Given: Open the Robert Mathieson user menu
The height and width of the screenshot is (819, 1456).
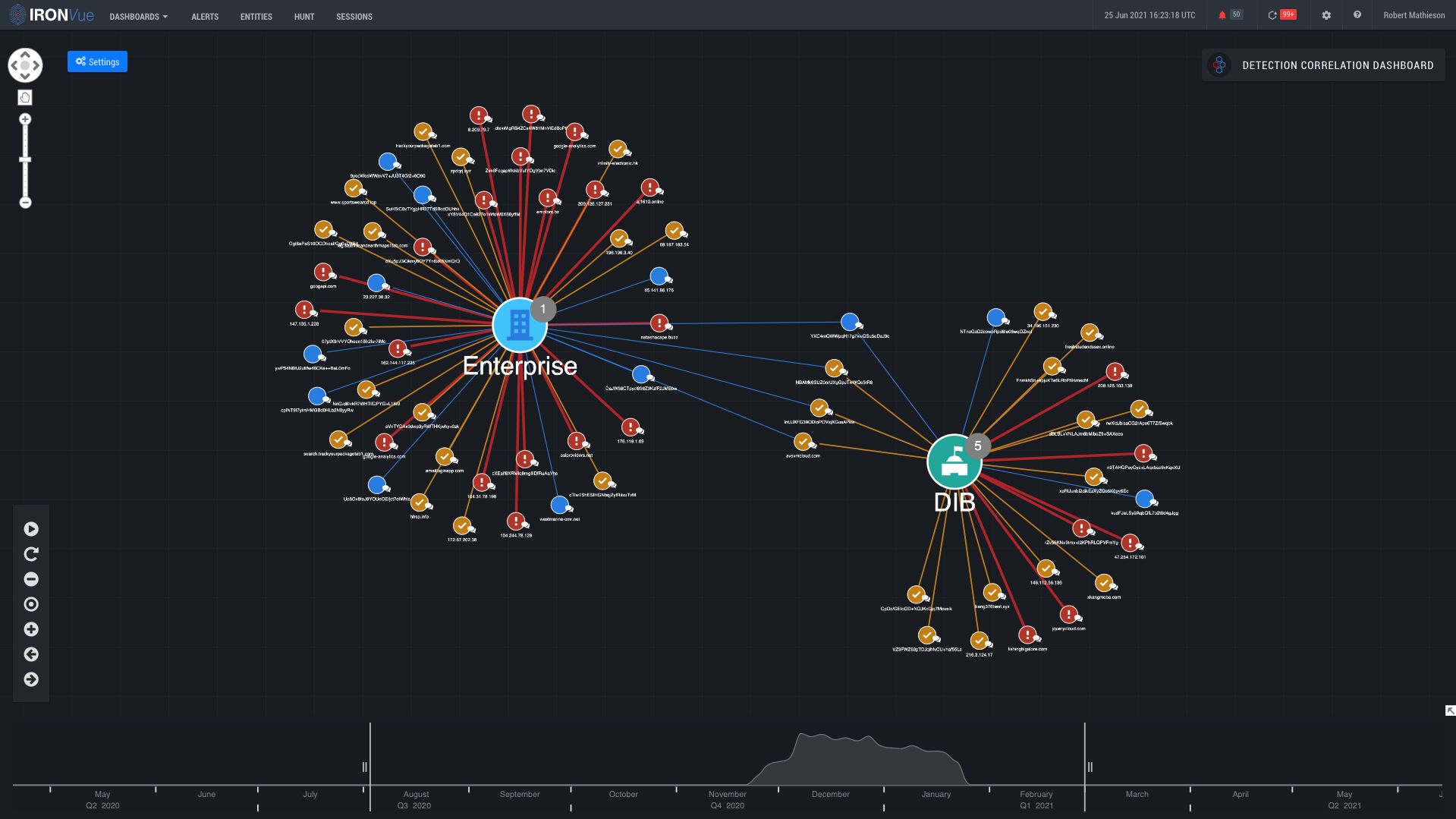Looking at the screenshot, I should coord(1414,15).
